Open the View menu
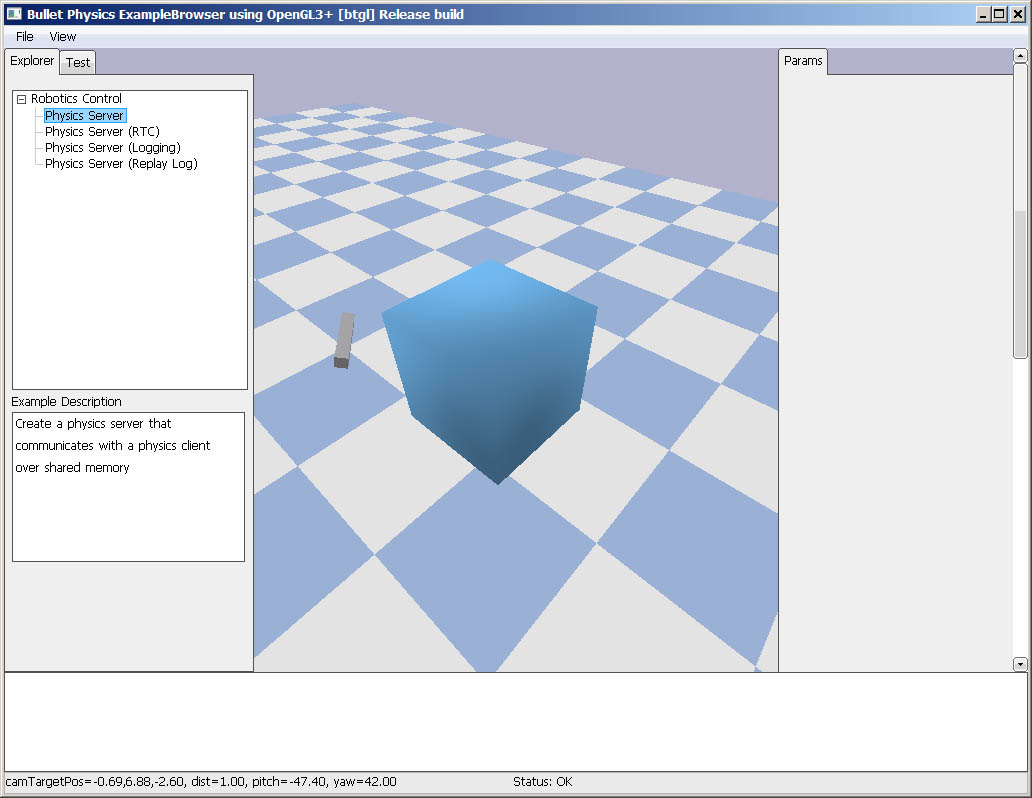Image resolution: width=1032 pixels, height=798 pixels. click(x=63, y=37)
